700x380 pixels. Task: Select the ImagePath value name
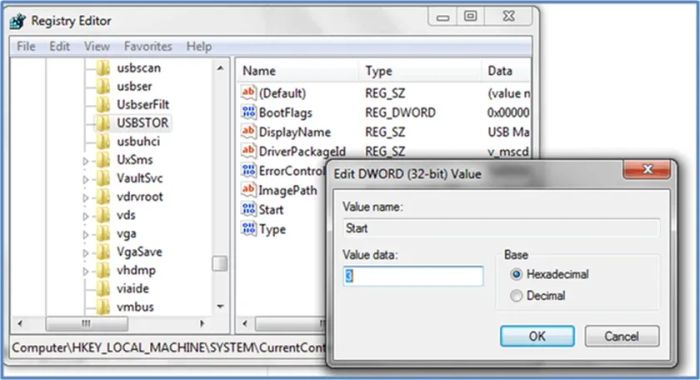(288, 191)
